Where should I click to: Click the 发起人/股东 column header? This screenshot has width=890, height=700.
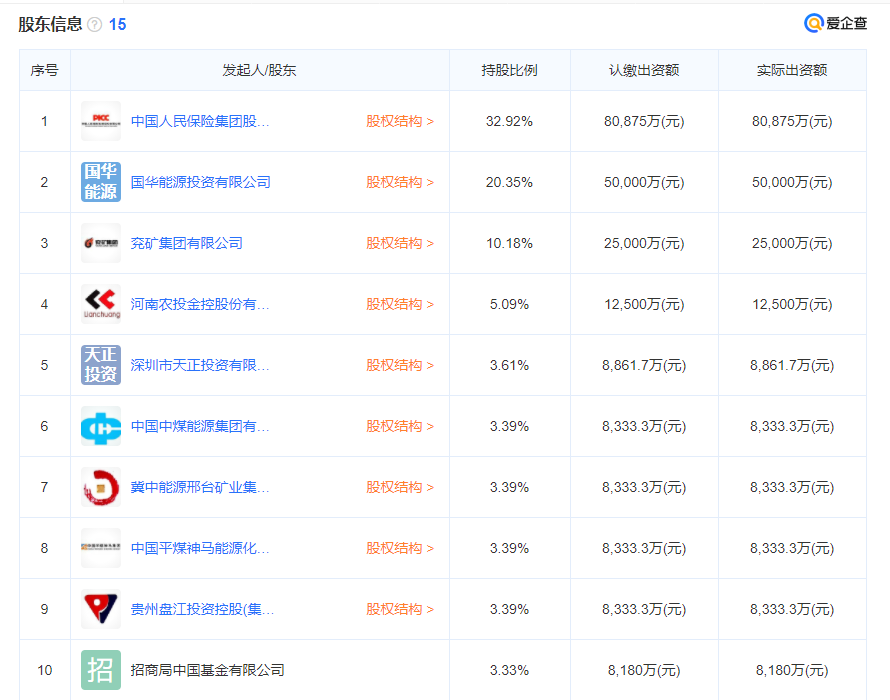tap(259, 70)
